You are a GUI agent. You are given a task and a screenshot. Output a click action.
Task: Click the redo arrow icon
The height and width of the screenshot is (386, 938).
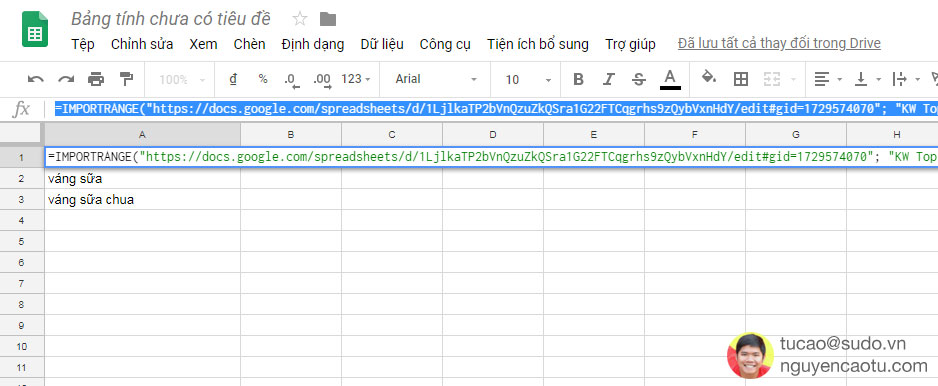pos(66,79)
